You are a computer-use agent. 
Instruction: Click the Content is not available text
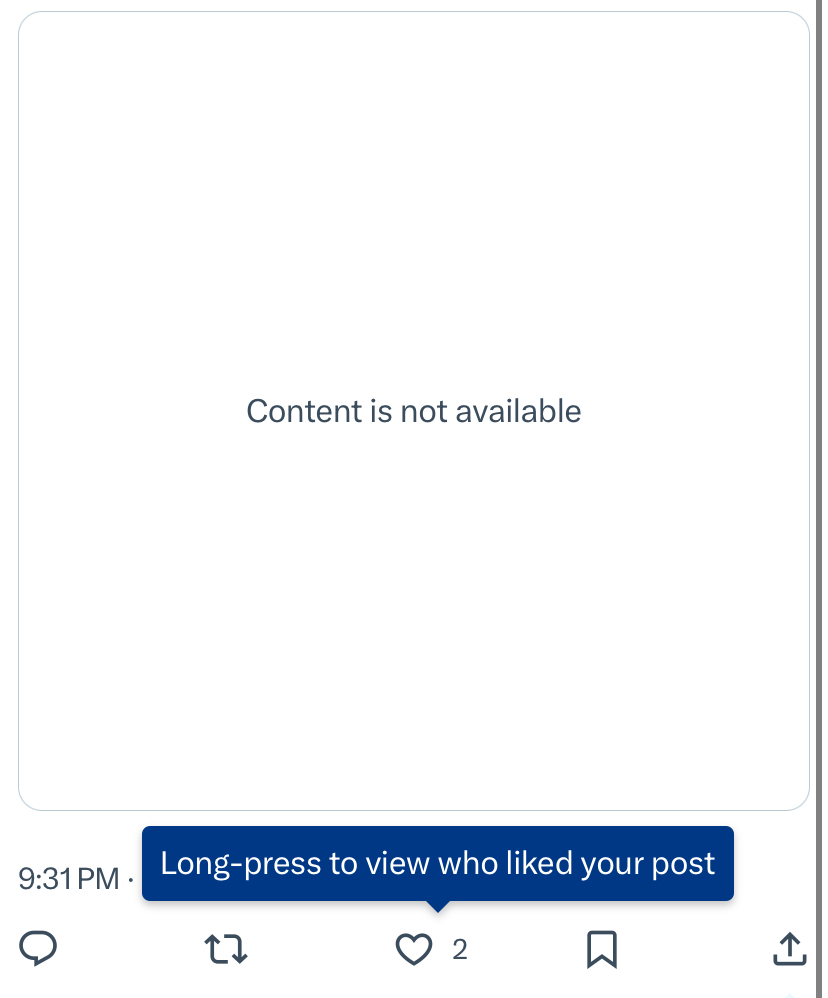pyautogui.click(x=414, y=411)
